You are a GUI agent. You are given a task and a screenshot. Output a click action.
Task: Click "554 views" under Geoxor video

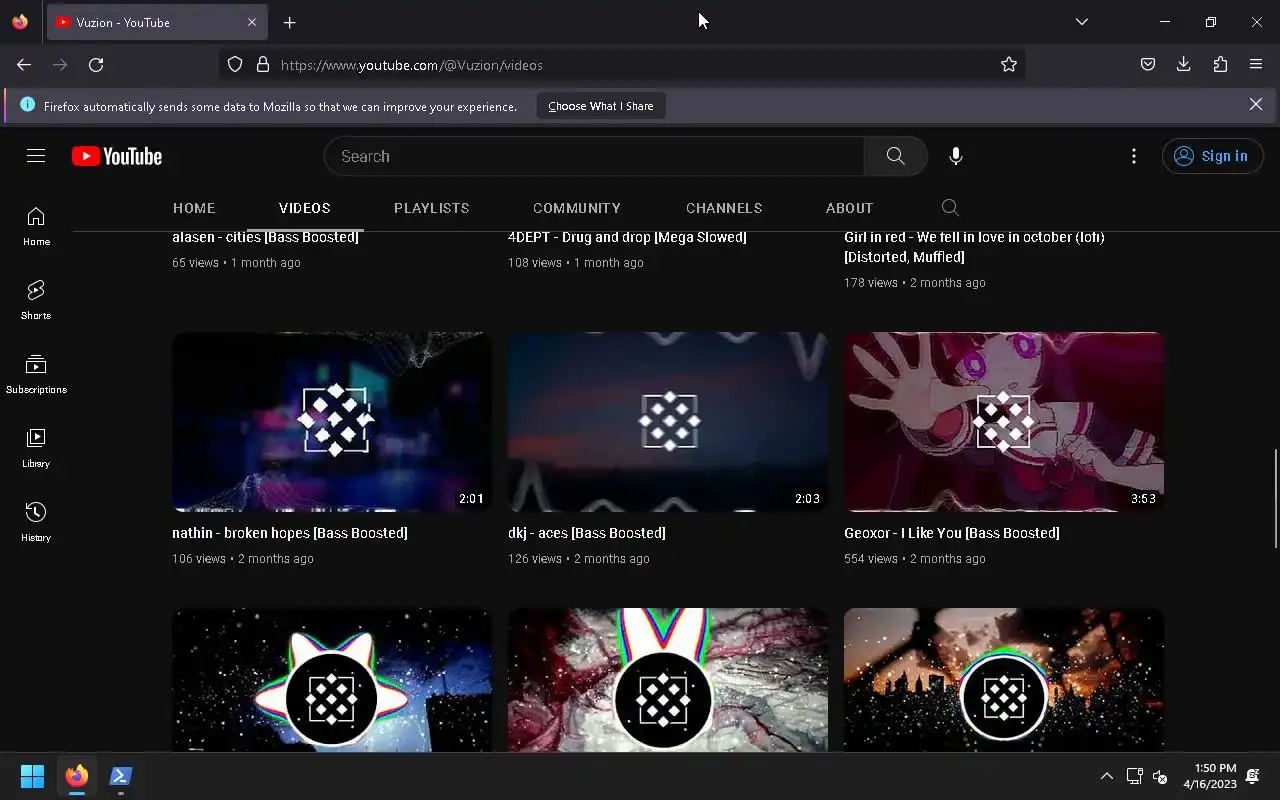pyautogui.click(x=871, y=559)
